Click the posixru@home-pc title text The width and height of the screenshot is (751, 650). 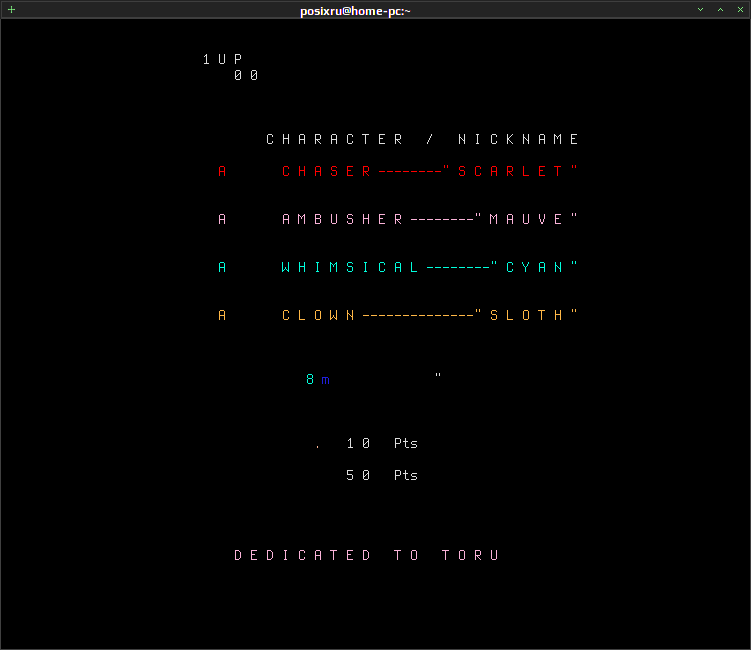[355, 11]
